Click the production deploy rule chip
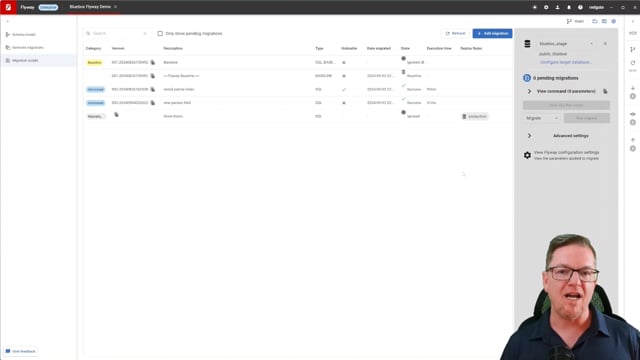 (475, 117)
